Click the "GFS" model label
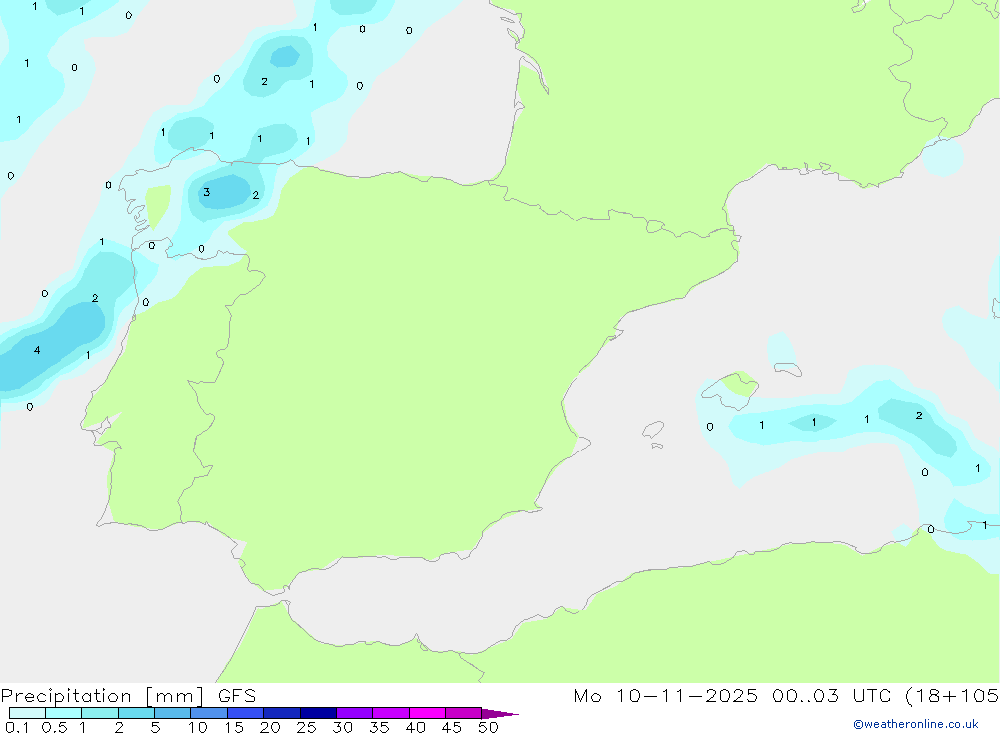The height and width of the screenshot is (733, 1000). click(x=237, y=696)
